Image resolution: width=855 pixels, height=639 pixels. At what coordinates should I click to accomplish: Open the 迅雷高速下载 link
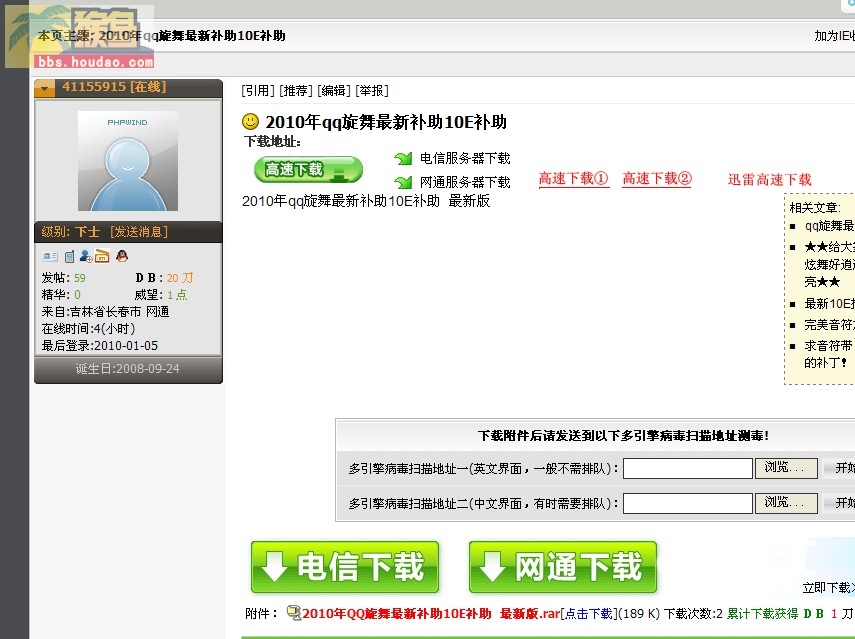[769, 179]
